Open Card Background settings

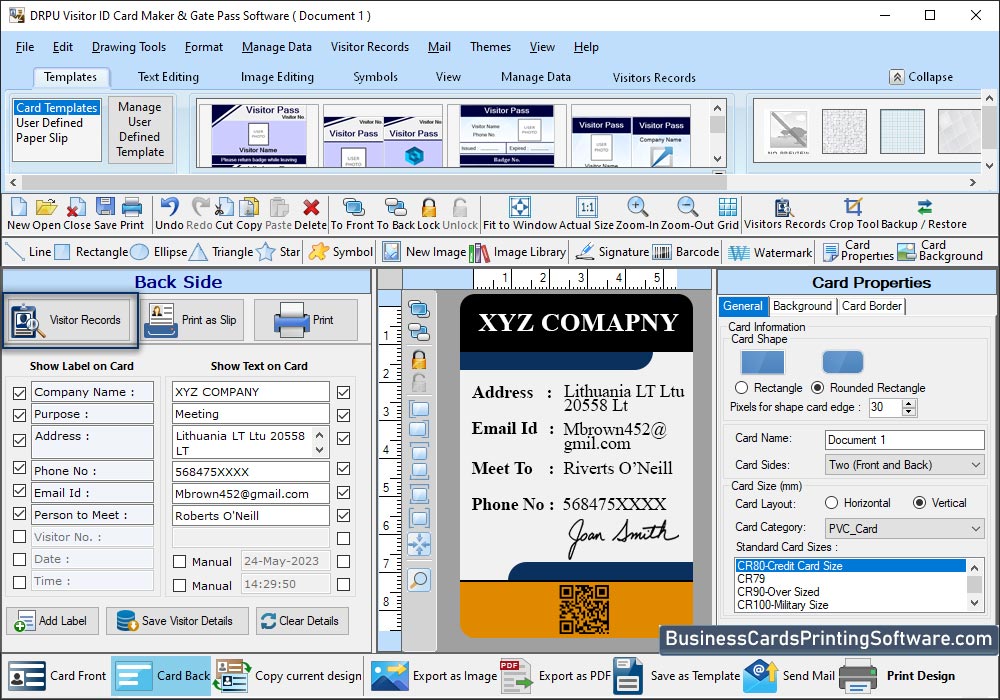(x=940, y=251)
